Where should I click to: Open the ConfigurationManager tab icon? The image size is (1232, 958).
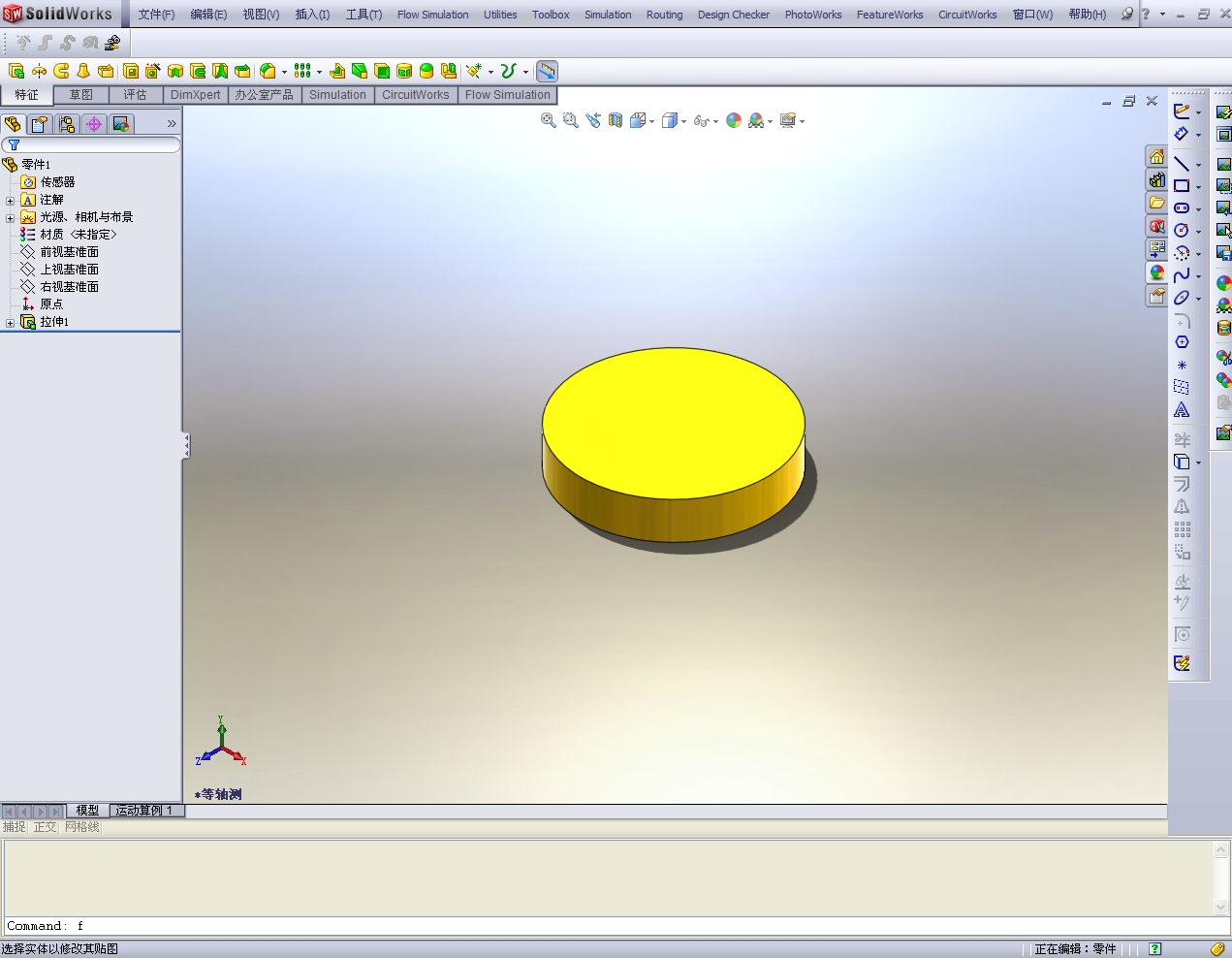click(x=67, y=124)
